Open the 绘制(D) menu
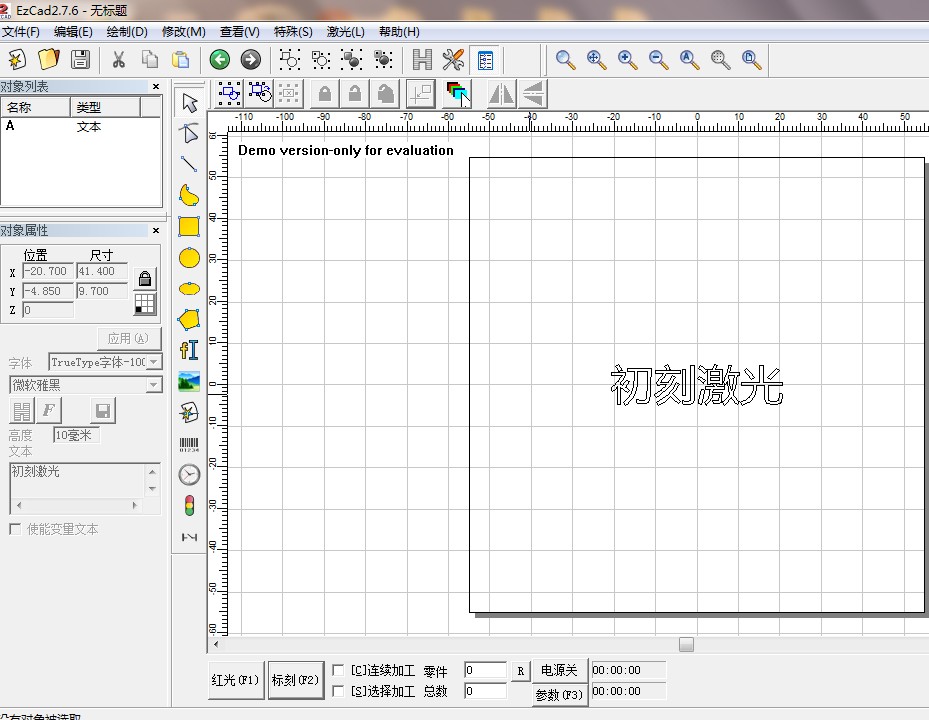929x720 pixels. pos(126,32)
